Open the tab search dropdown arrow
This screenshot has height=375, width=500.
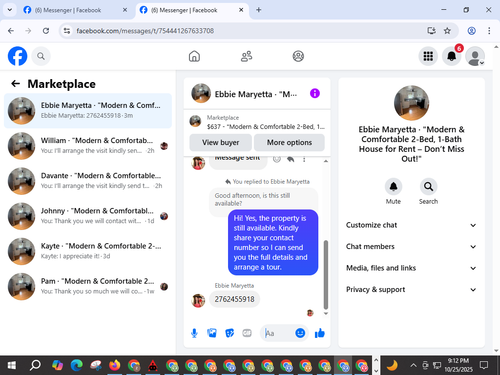pyautogui.click(x=10, y=10)
